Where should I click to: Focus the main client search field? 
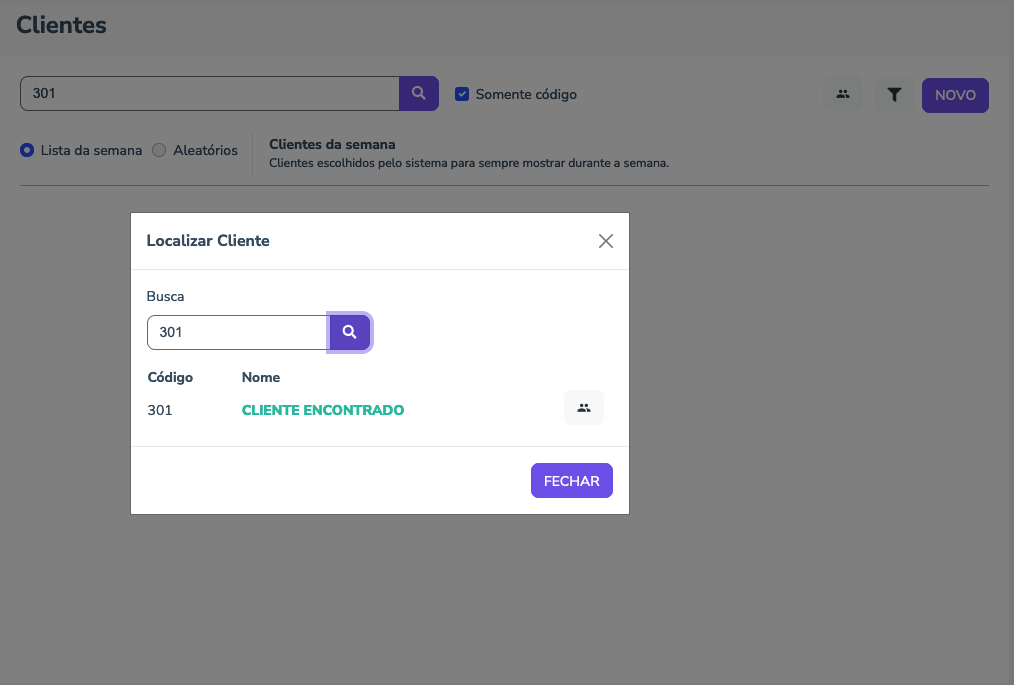pyautogui.click(x=210, y=94)
